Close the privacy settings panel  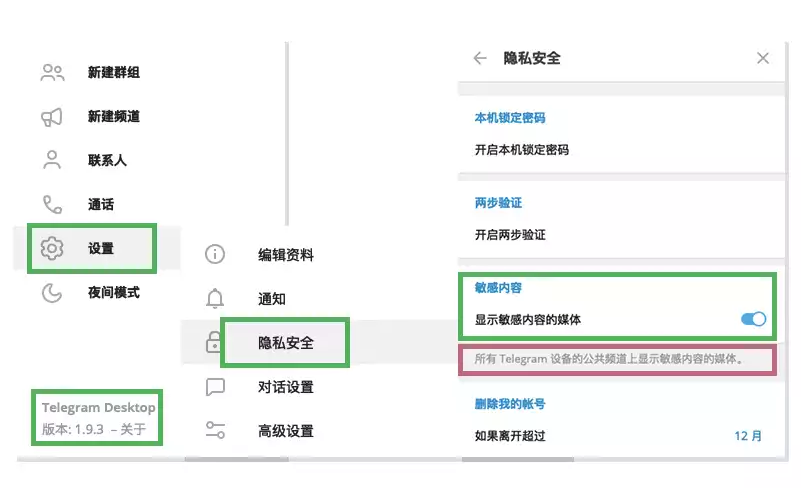click(x=763, y=58)
